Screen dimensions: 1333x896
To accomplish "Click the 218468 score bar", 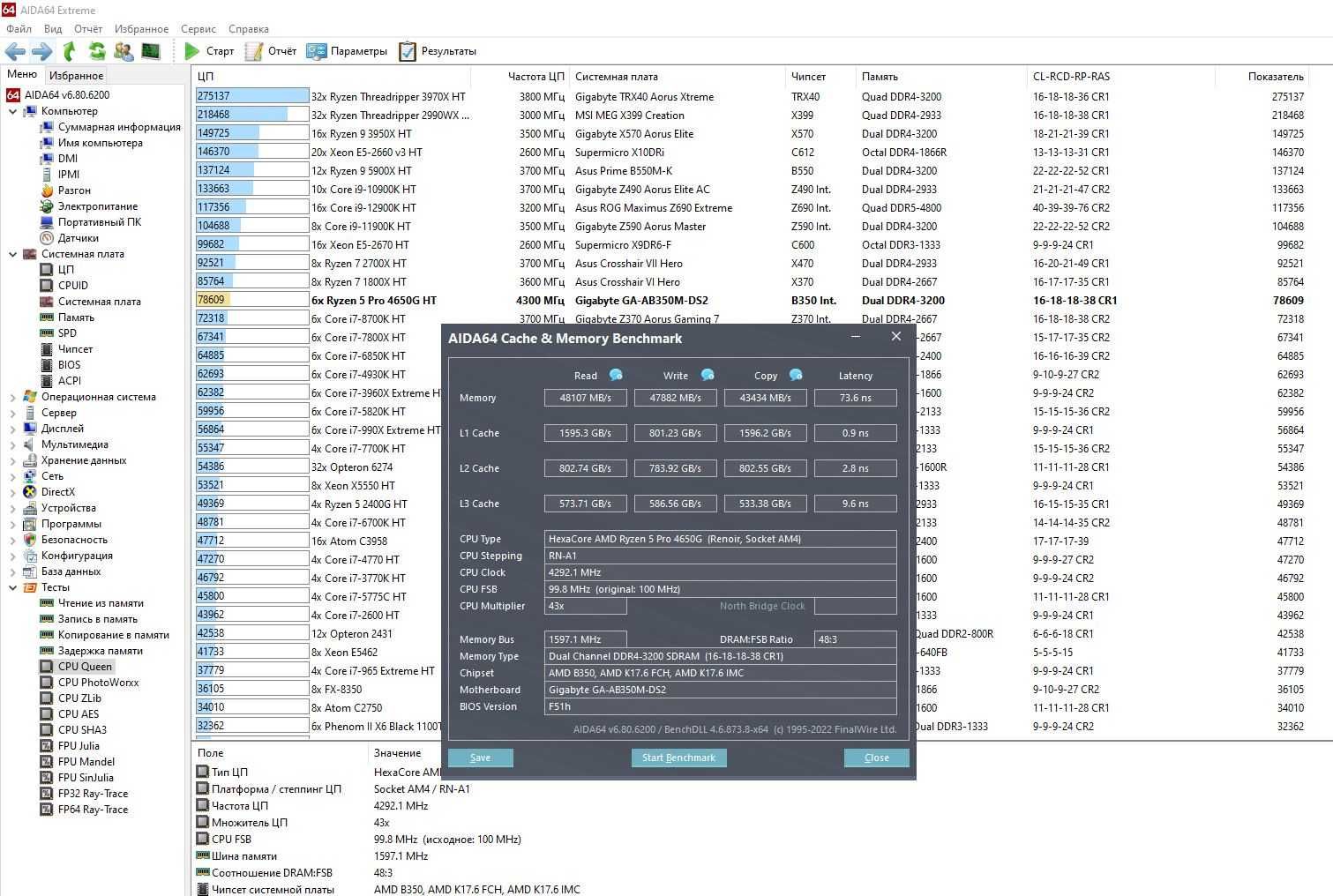I will (252, 115).
